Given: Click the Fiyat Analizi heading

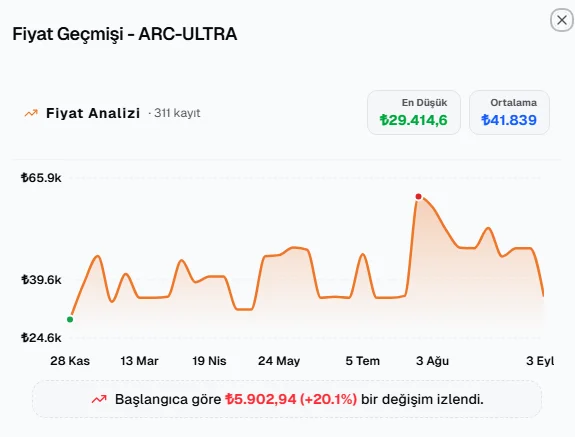Looking at the screenshot, I should click(93, 113).
